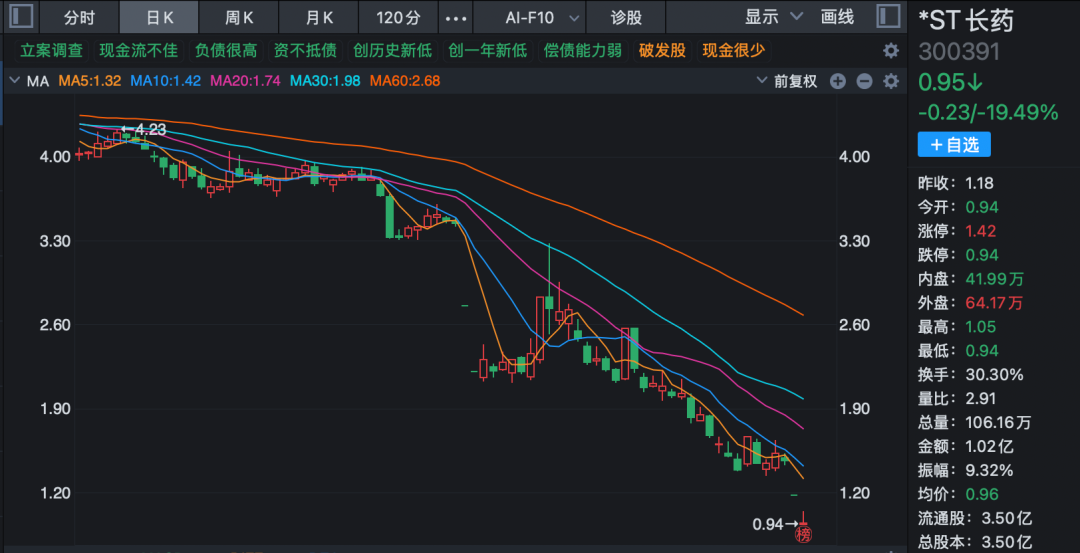Expand the 显示 dropdown
The height and width of the screenshot is (553, 1080).
(x=774, y=18)
